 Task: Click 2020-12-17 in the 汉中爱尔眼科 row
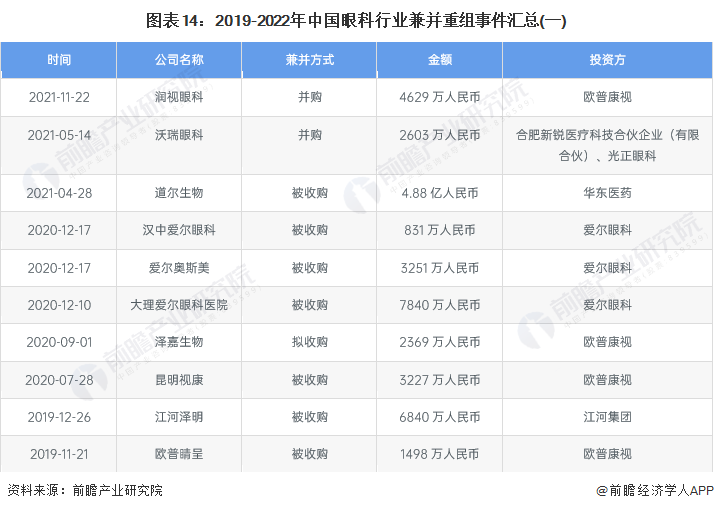coord(59,230)
